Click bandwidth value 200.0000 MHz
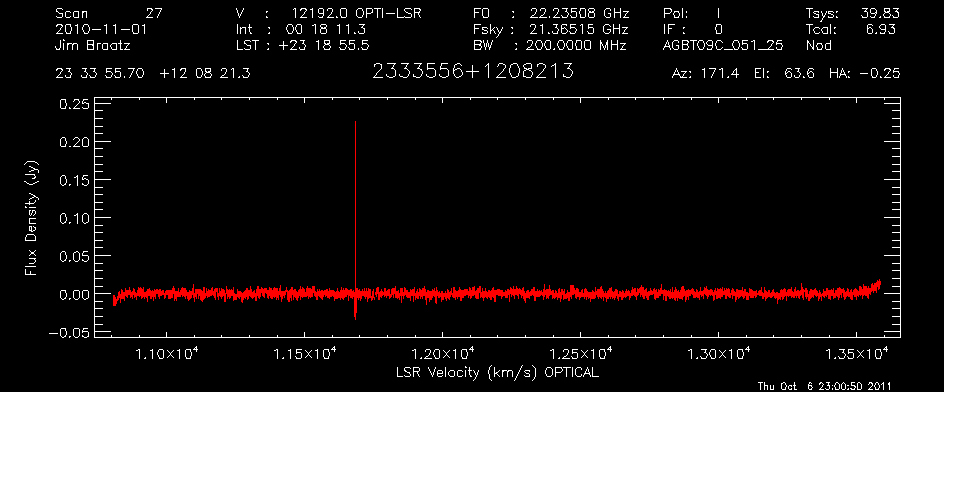The height and width of the screenshot is (490, 962). (x=576, y=45)
